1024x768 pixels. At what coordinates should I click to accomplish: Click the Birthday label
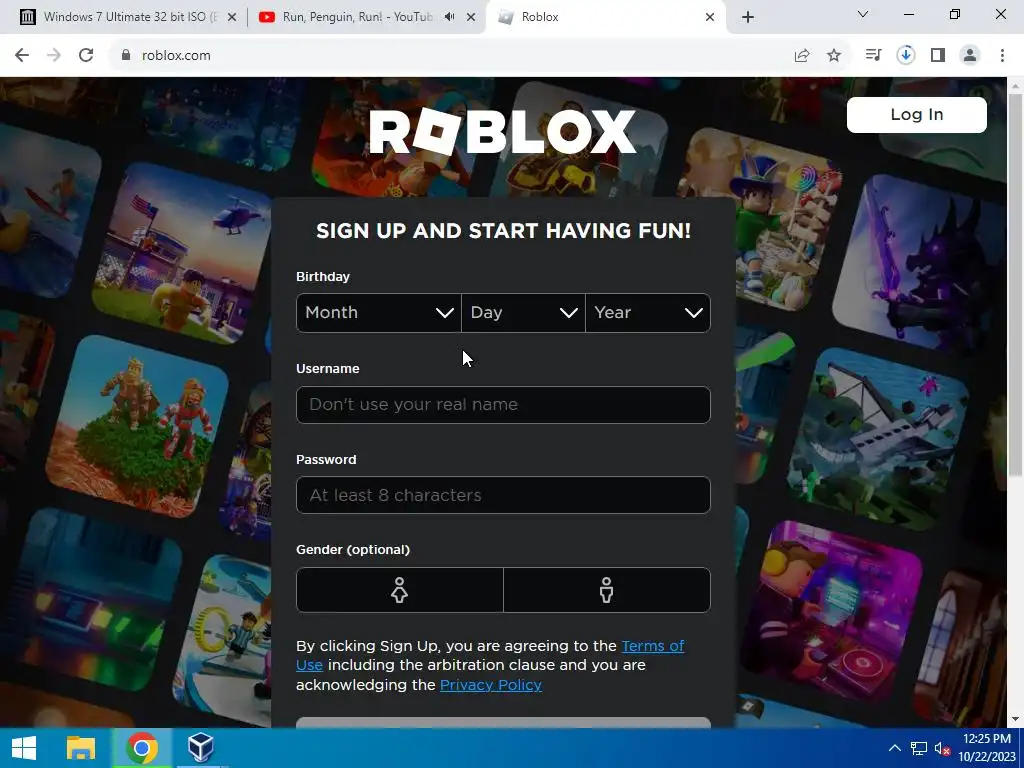[323, 277]
